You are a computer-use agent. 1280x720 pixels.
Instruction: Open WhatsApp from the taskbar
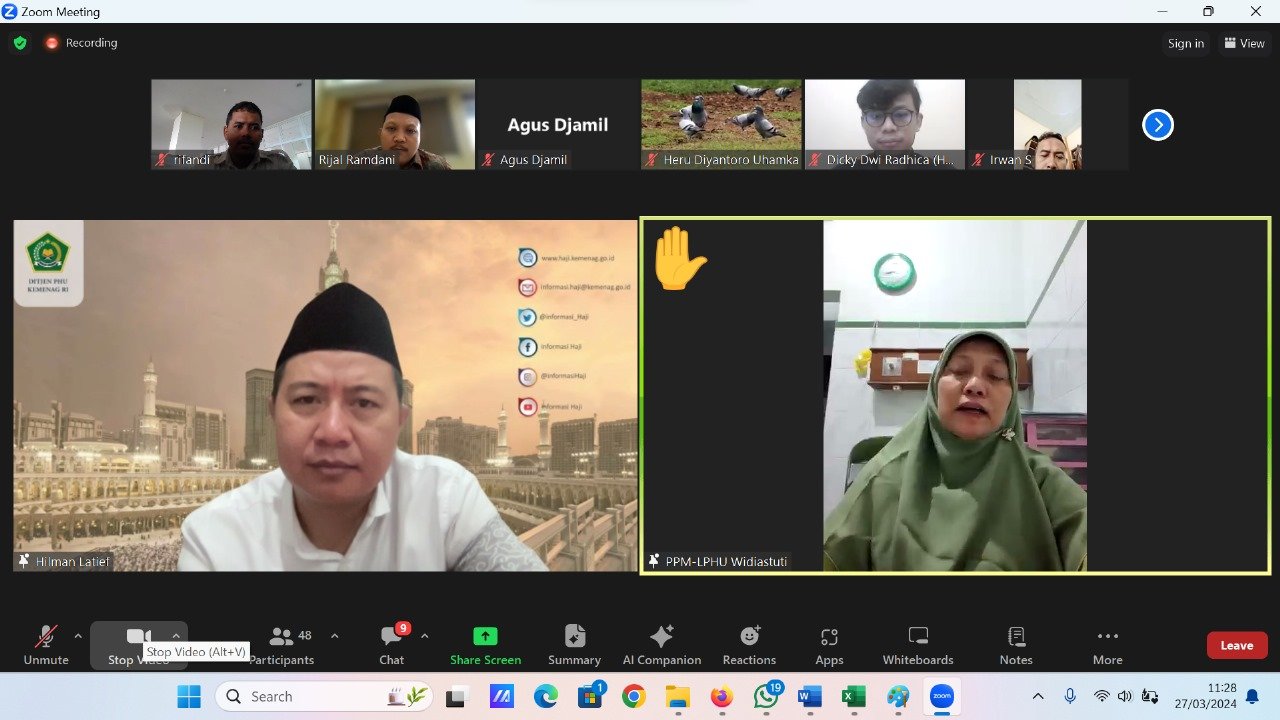pos(767,696)
